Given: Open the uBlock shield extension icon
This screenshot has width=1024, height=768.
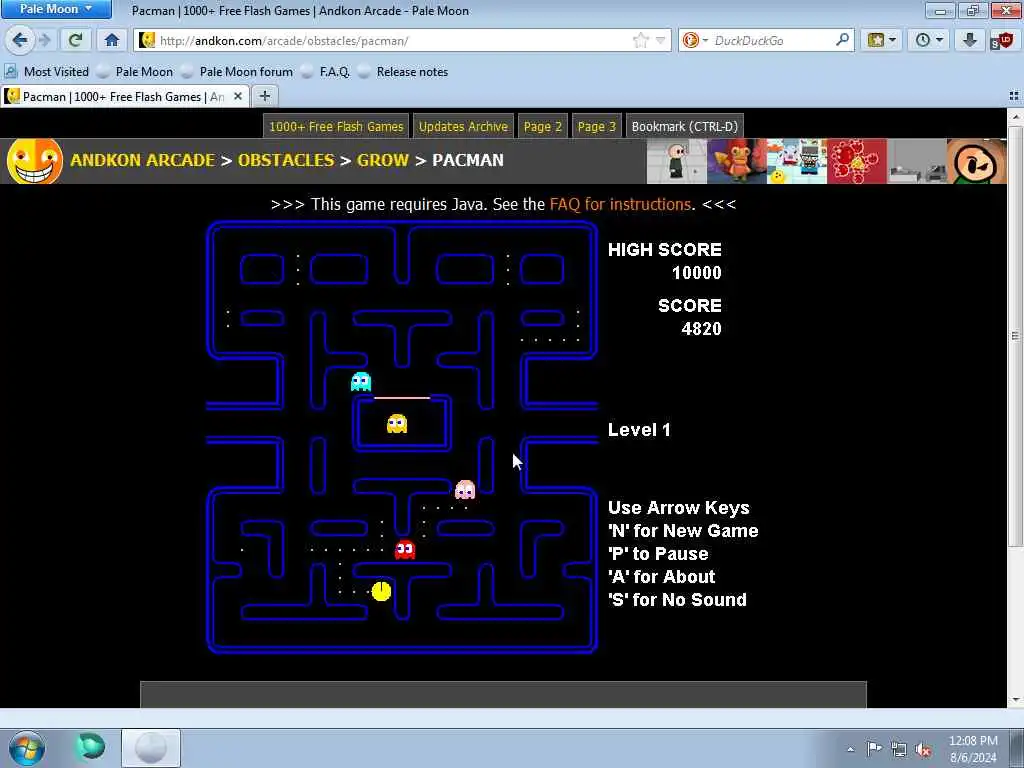Looking at the screenshot, I should click(1001, 40).
